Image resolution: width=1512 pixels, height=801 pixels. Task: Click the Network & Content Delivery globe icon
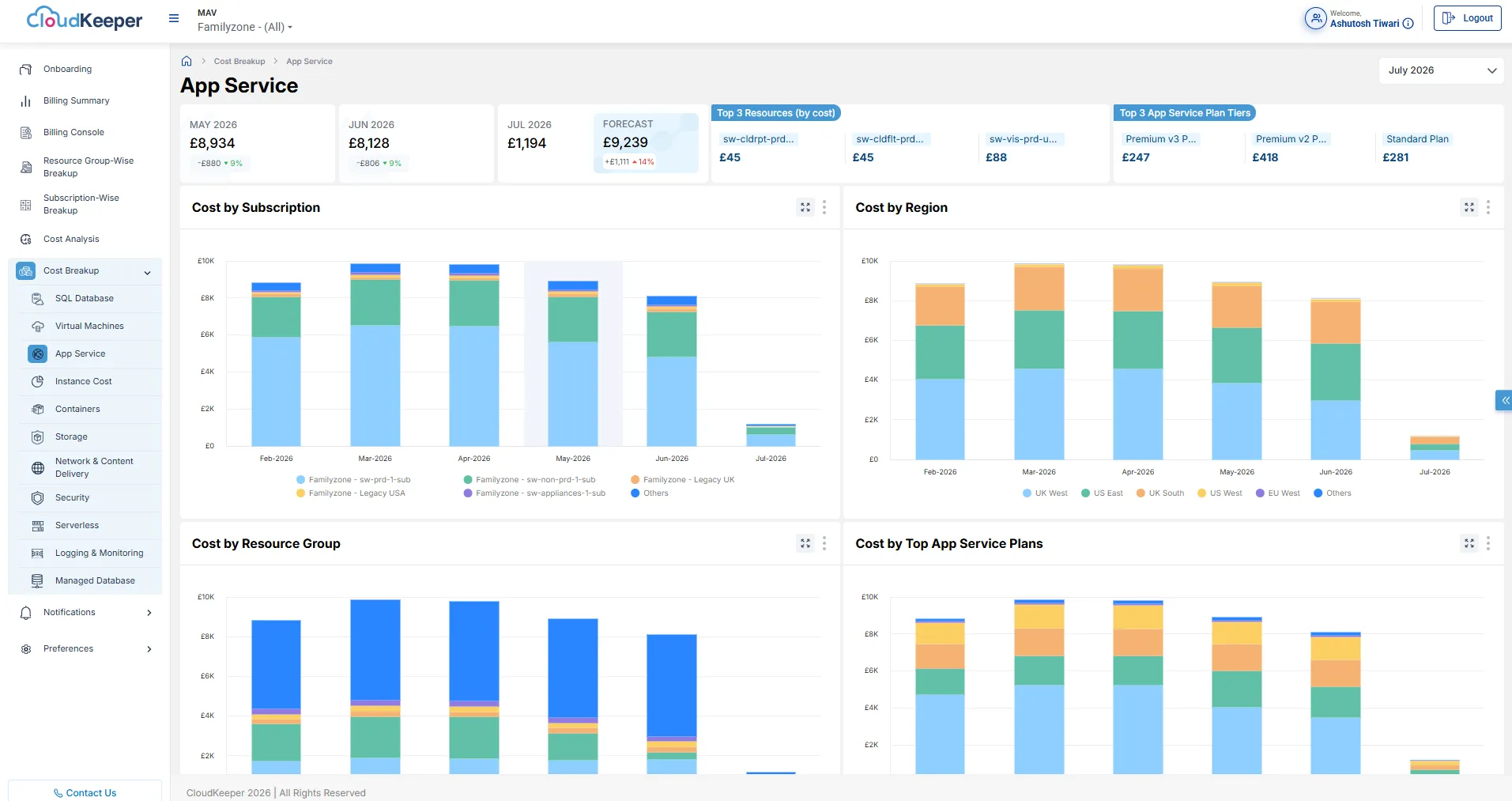tap(38, 468)
